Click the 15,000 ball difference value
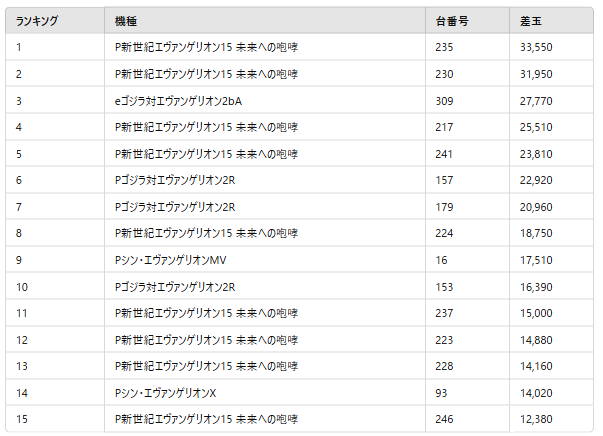This screenshot has height=436, width=603. point(536,313)
